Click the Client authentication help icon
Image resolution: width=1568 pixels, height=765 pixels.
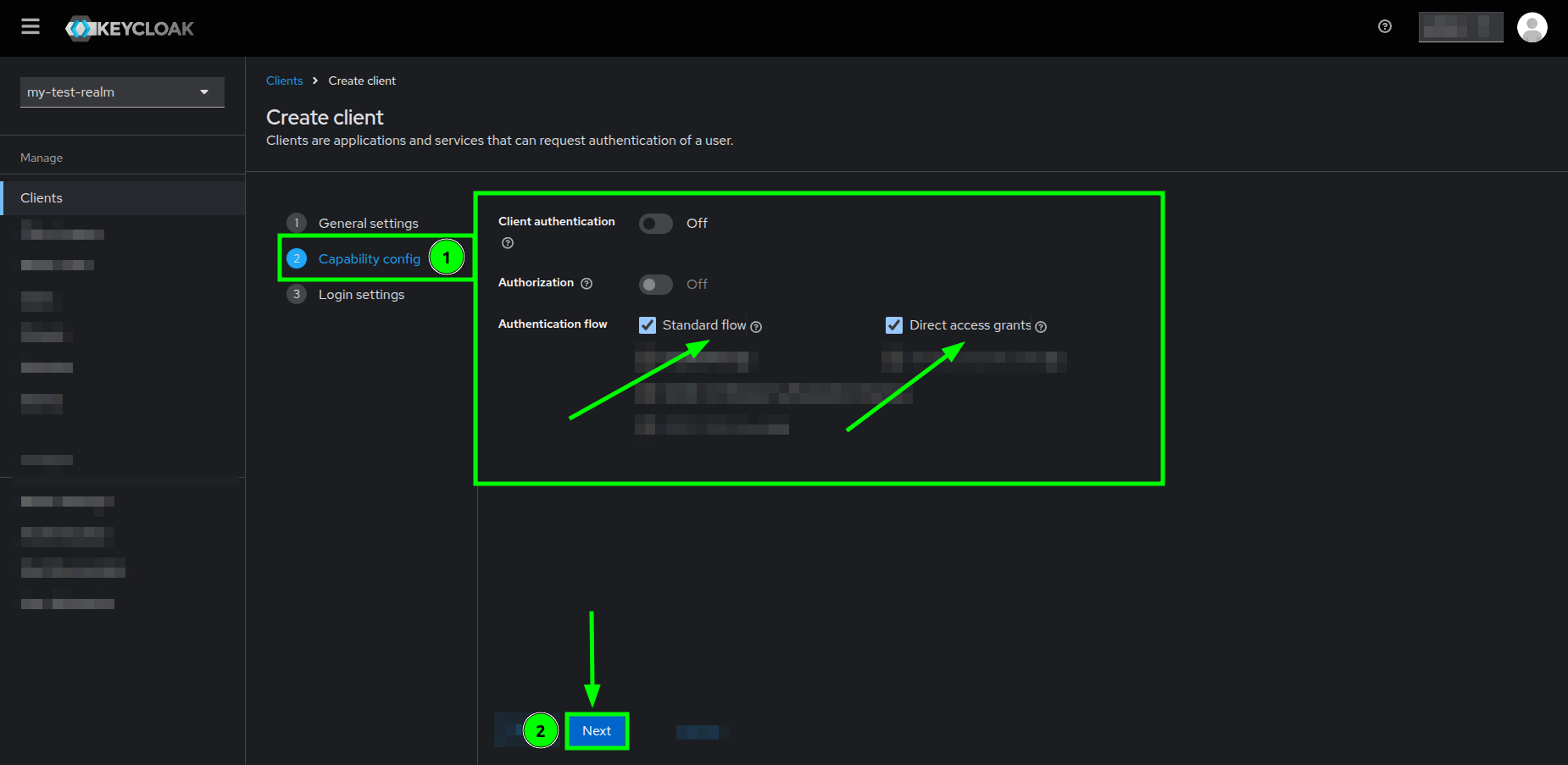(x=507, y=243)
